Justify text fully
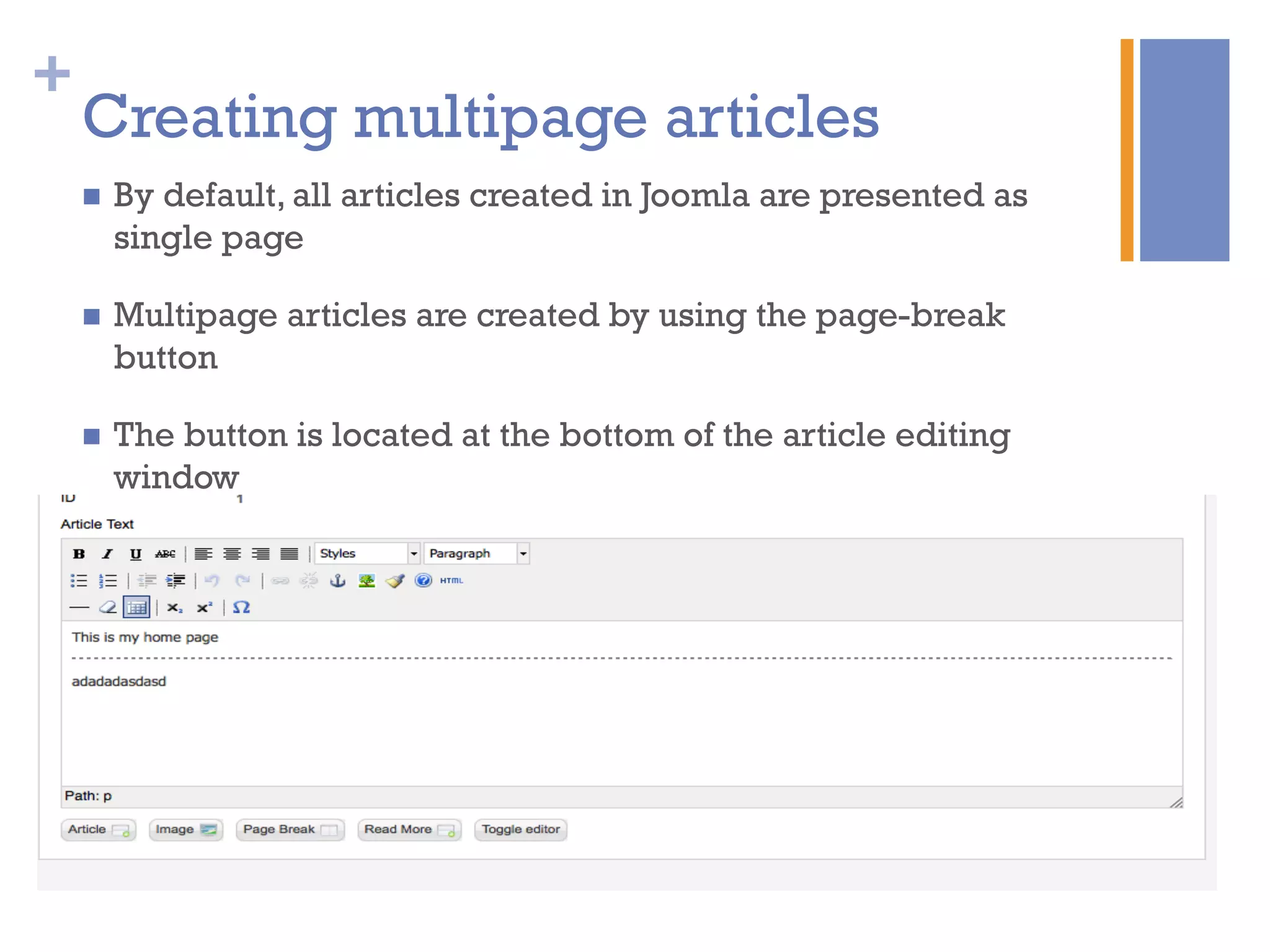This screenshot has height=952, width=1270. click(289, 553)
